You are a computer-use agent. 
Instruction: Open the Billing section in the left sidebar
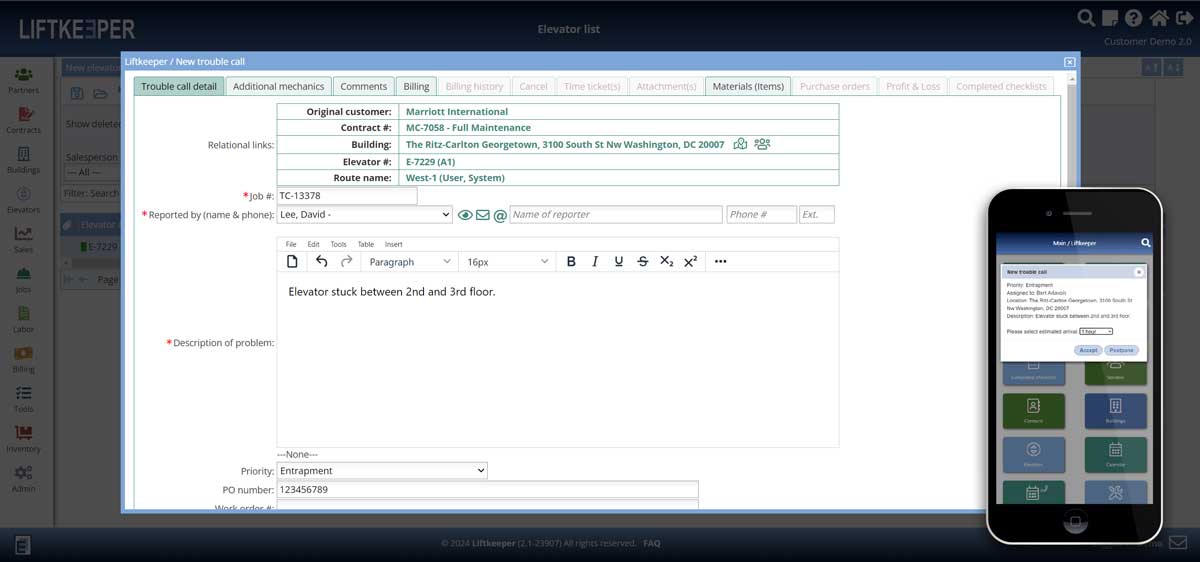23,360
